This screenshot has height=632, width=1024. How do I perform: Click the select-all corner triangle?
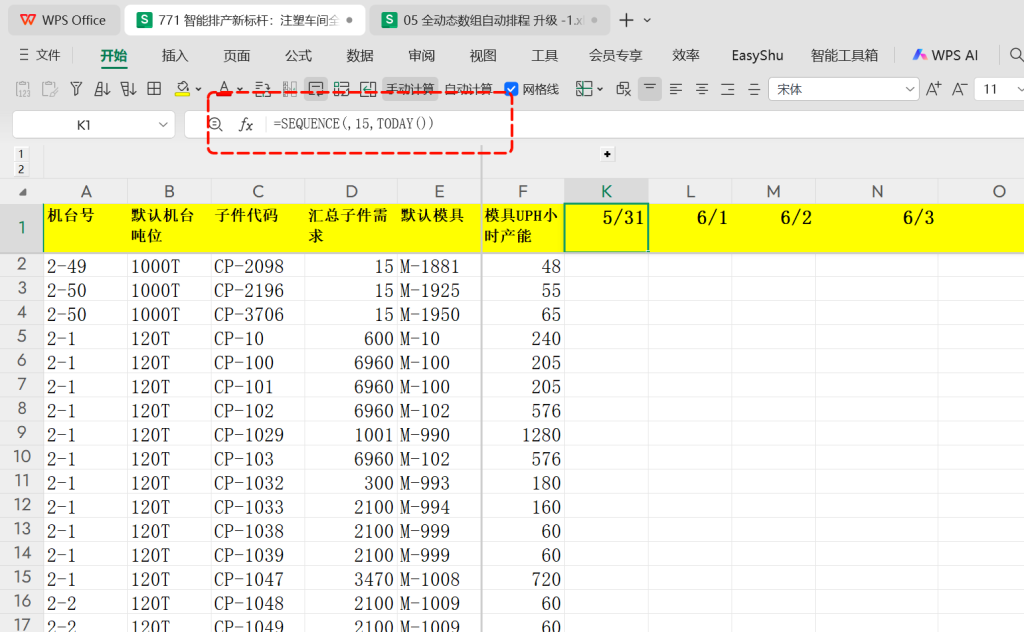pyautogui.click(x=23, y=192)
